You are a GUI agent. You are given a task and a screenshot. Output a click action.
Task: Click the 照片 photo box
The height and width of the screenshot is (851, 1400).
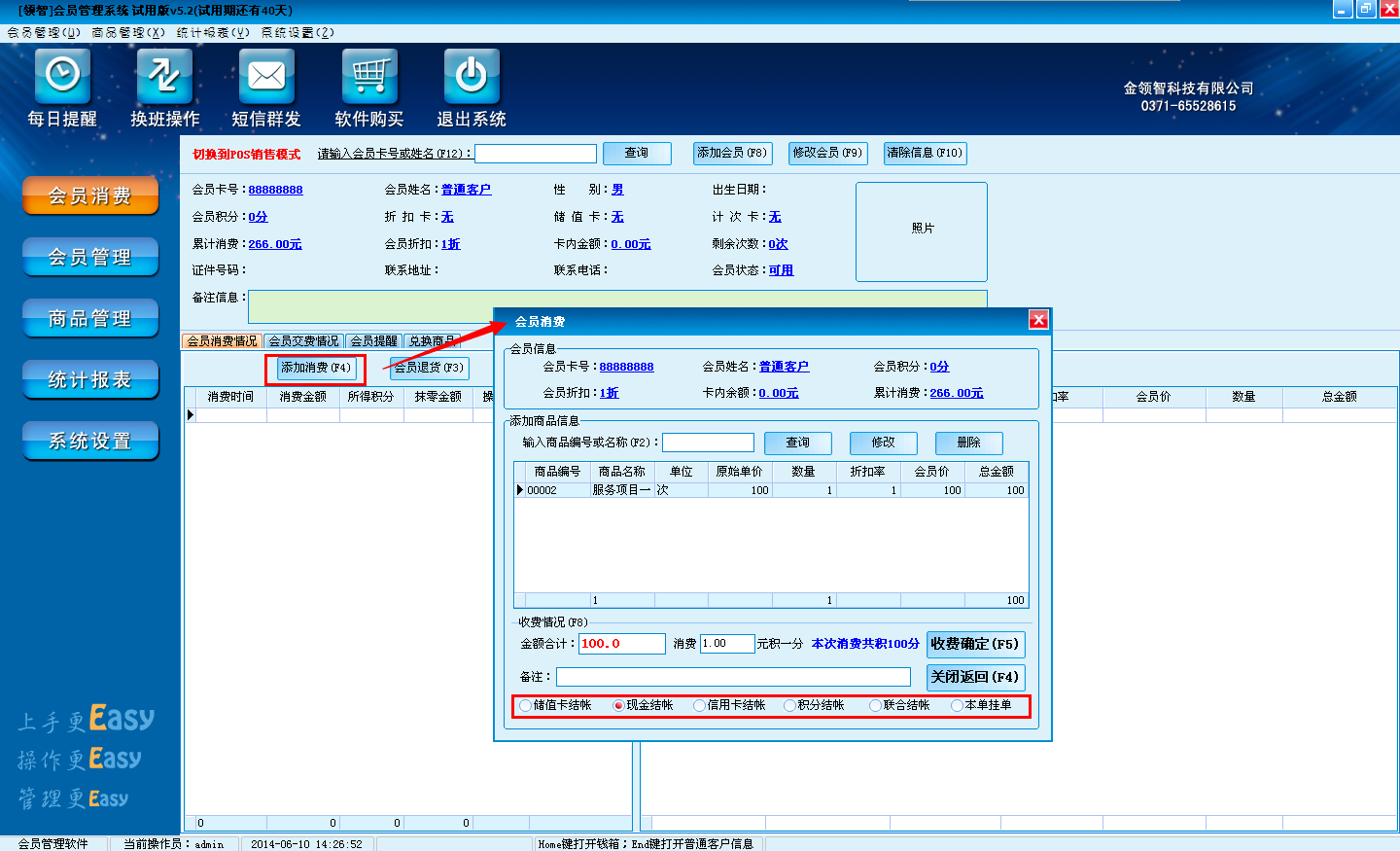(x=922, y=231)
